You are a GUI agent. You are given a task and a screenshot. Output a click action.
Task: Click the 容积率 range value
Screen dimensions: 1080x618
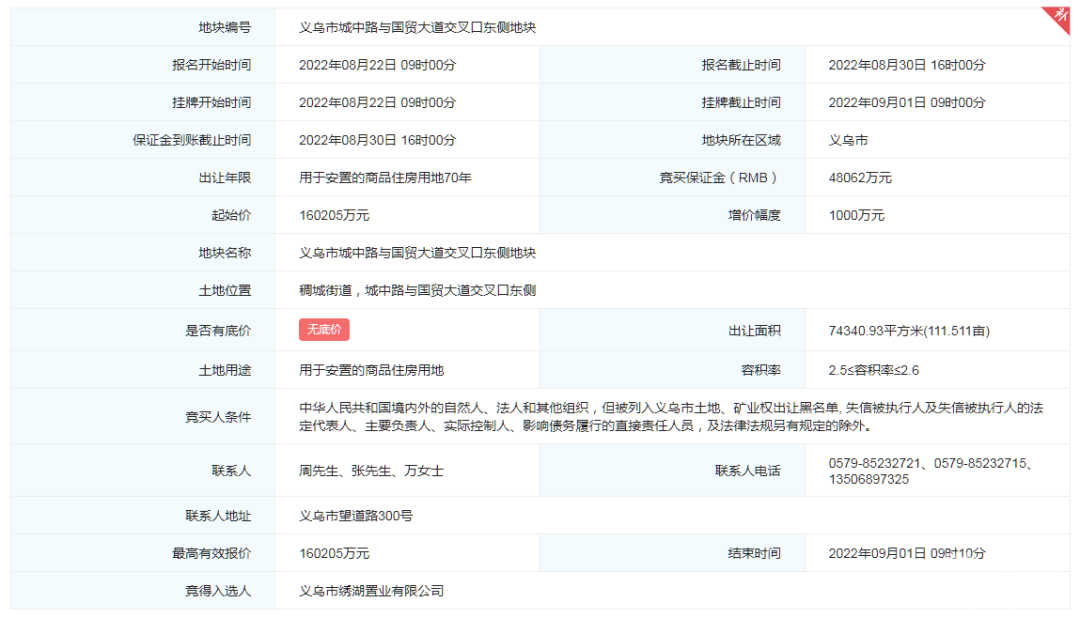click(x=873, y=370)
